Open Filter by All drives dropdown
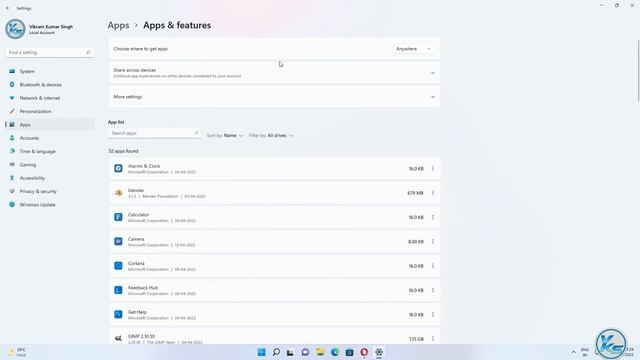Viewport: 640px width, 360px height. pyautogui.click(x=271, y=135)
